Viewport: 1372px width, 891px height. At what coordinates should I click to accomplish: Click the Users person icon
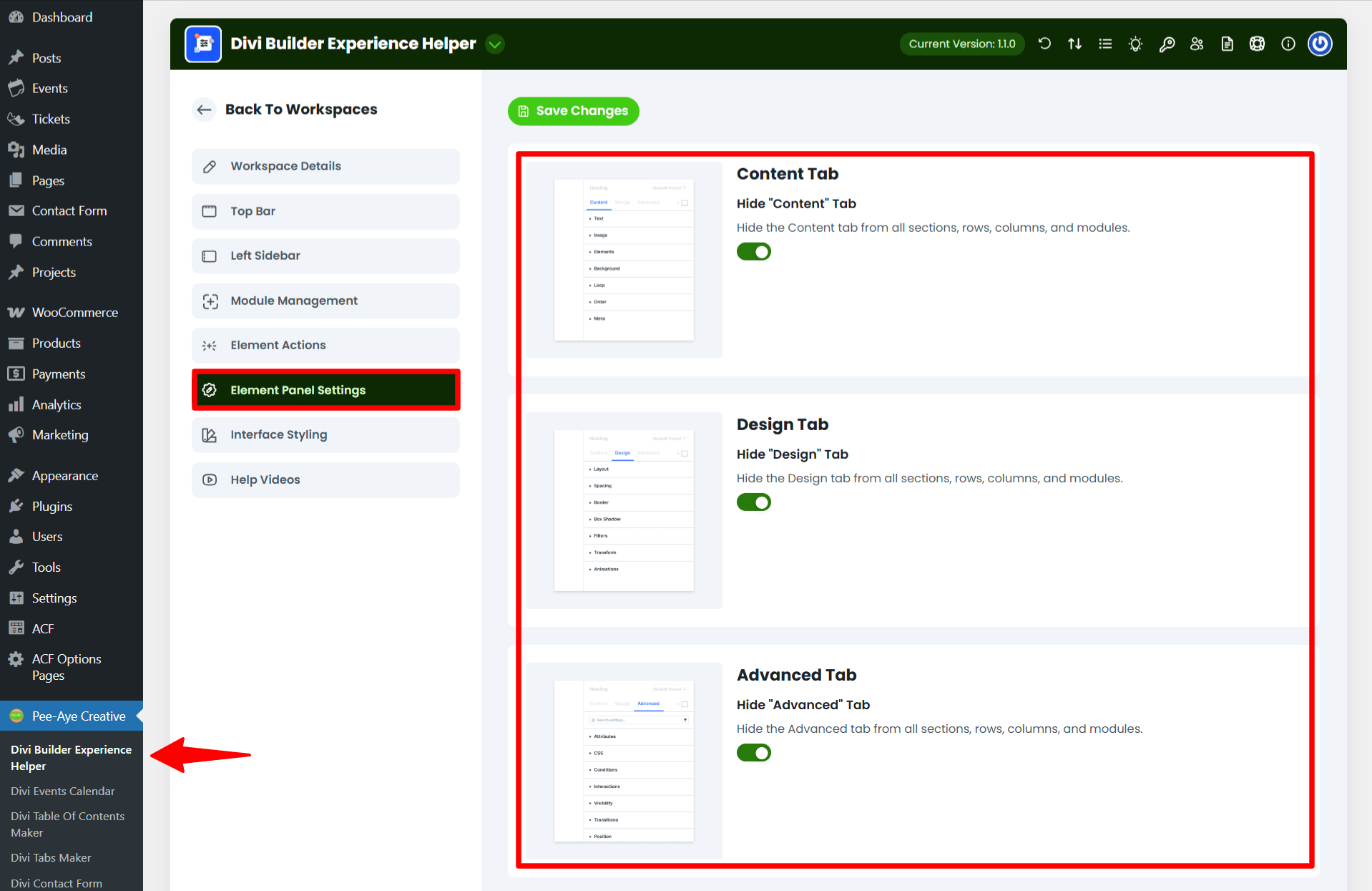[16, 536]
